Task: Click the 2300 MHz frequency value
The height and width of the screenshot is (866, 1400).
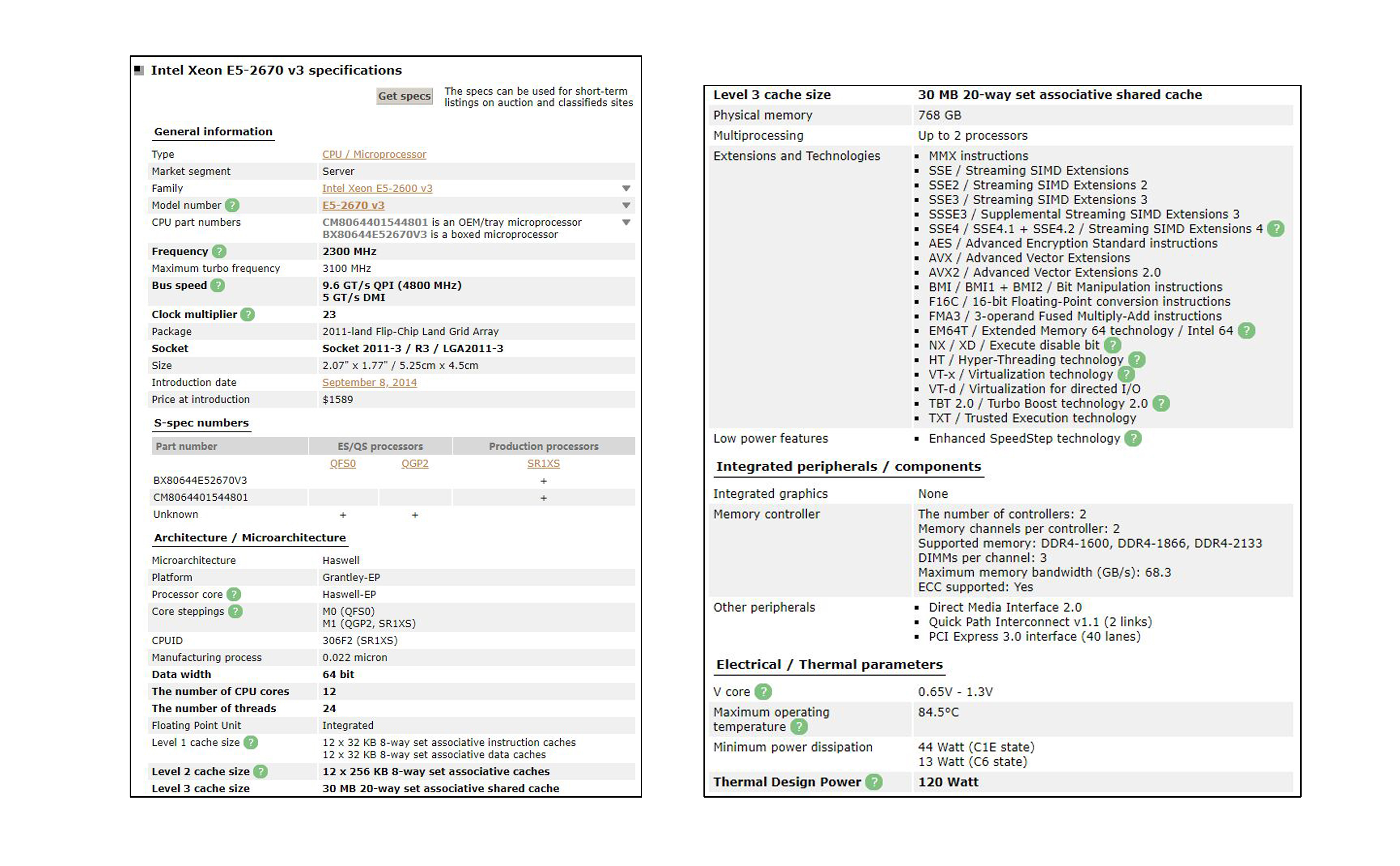Action: pos(349,251)
